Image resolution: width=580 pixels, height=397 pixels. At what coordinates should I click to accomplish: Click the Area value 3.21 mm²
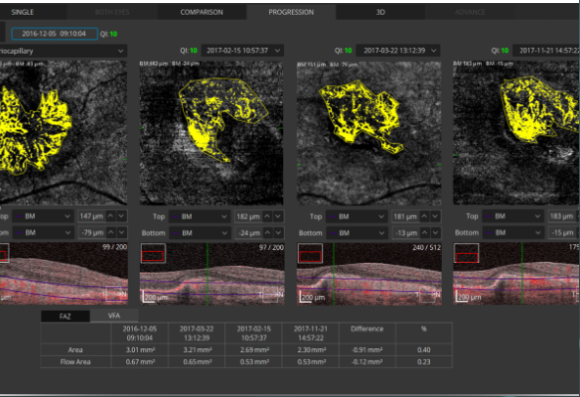[197, 350]
